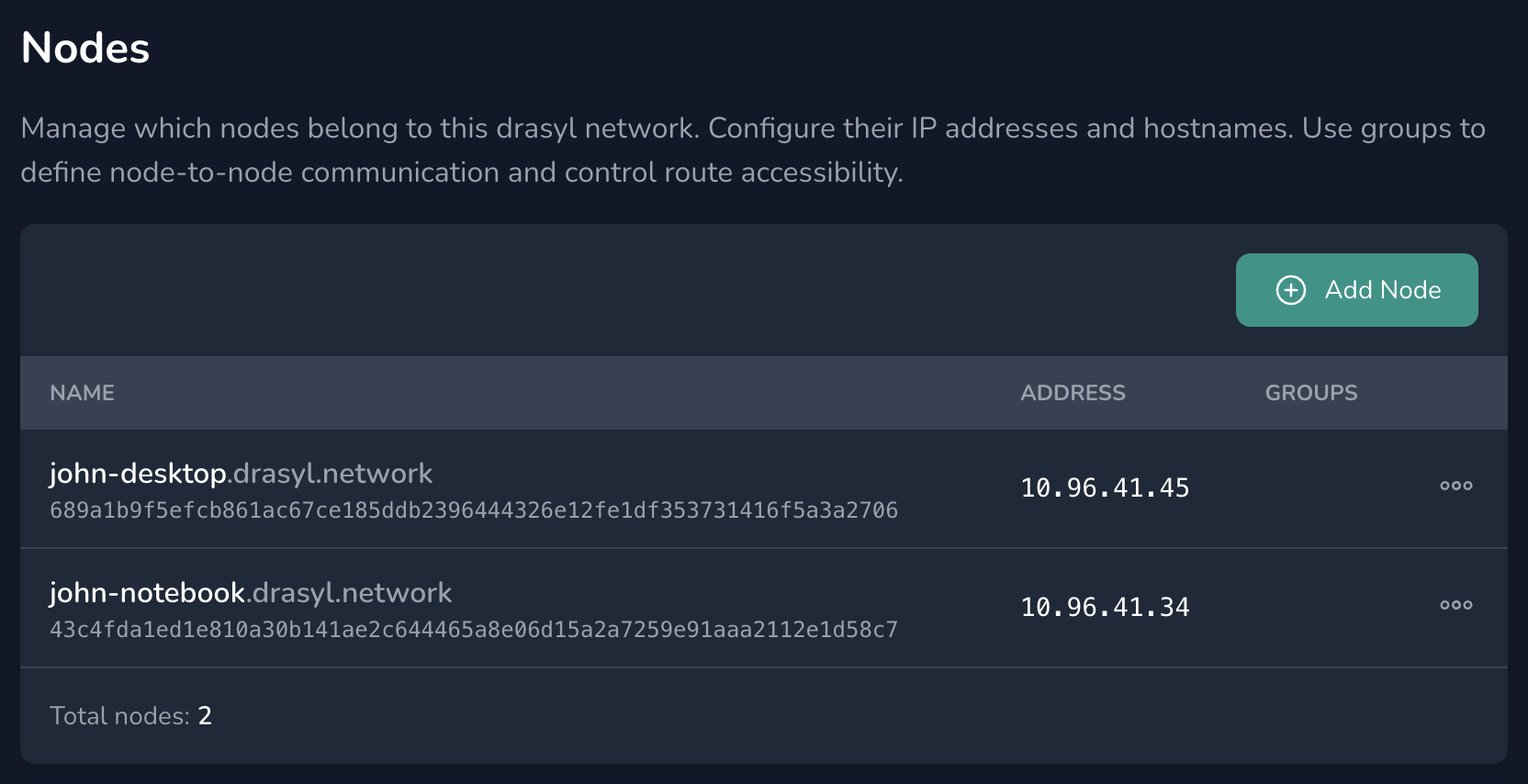Select the john-notebook.drasyl.network hostname
This screenshot has width=1528, height=784.
250,593
